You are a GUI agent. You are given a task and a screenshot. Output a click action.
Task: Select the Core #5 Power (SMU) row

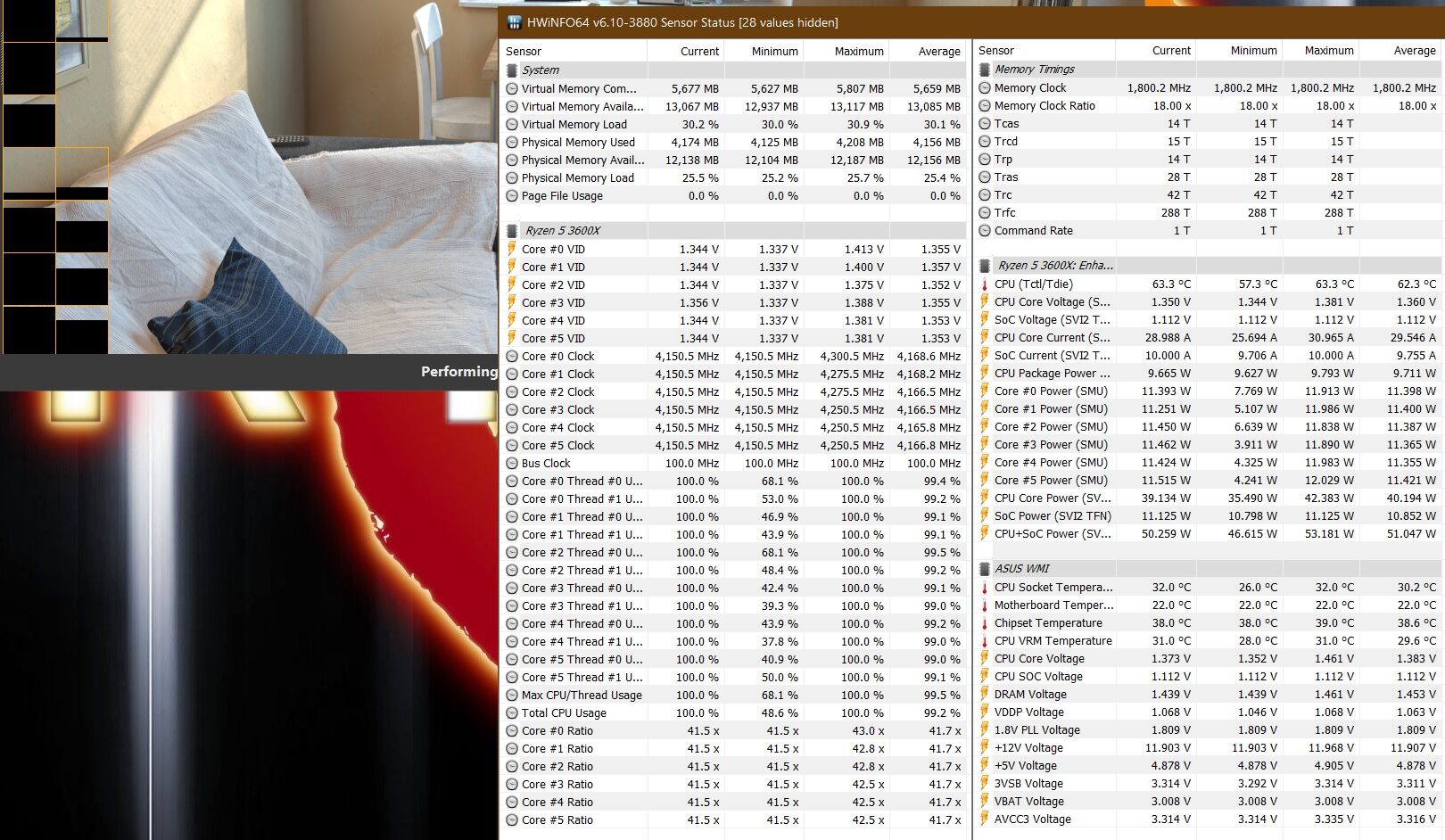tap(1209, 480)
